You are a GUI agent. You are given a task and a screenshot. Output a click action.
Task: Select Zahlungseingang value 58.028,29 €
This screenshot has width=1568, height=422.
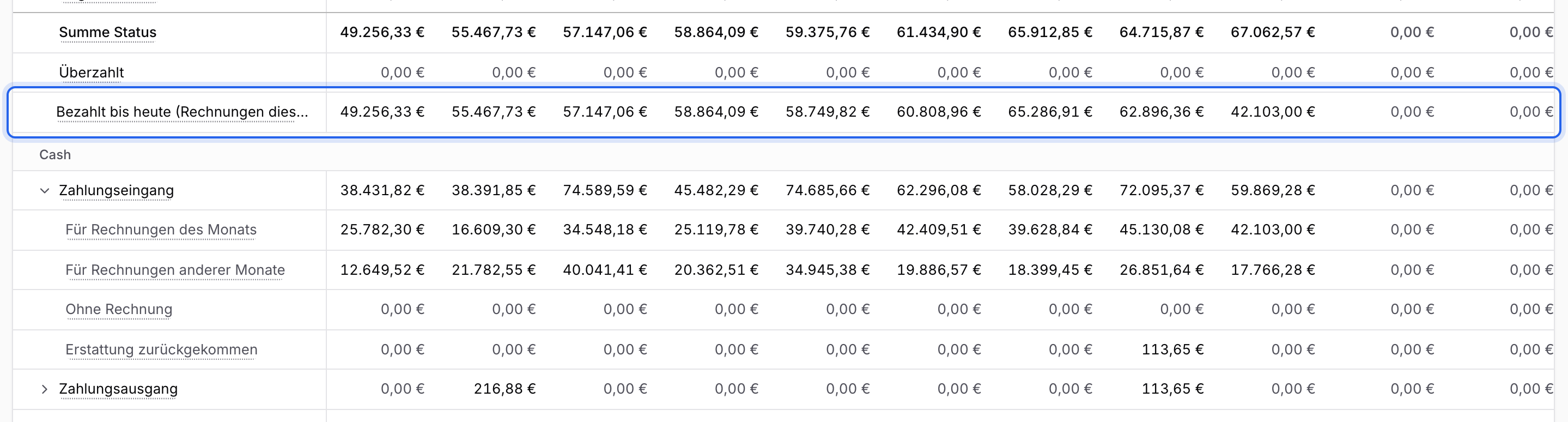click(1050, 191)
